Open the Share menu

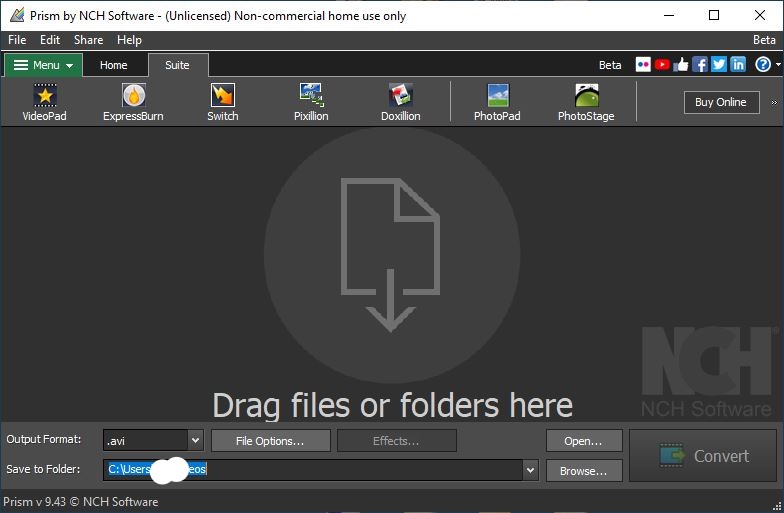pyautogui.click(x=88, y=40)
